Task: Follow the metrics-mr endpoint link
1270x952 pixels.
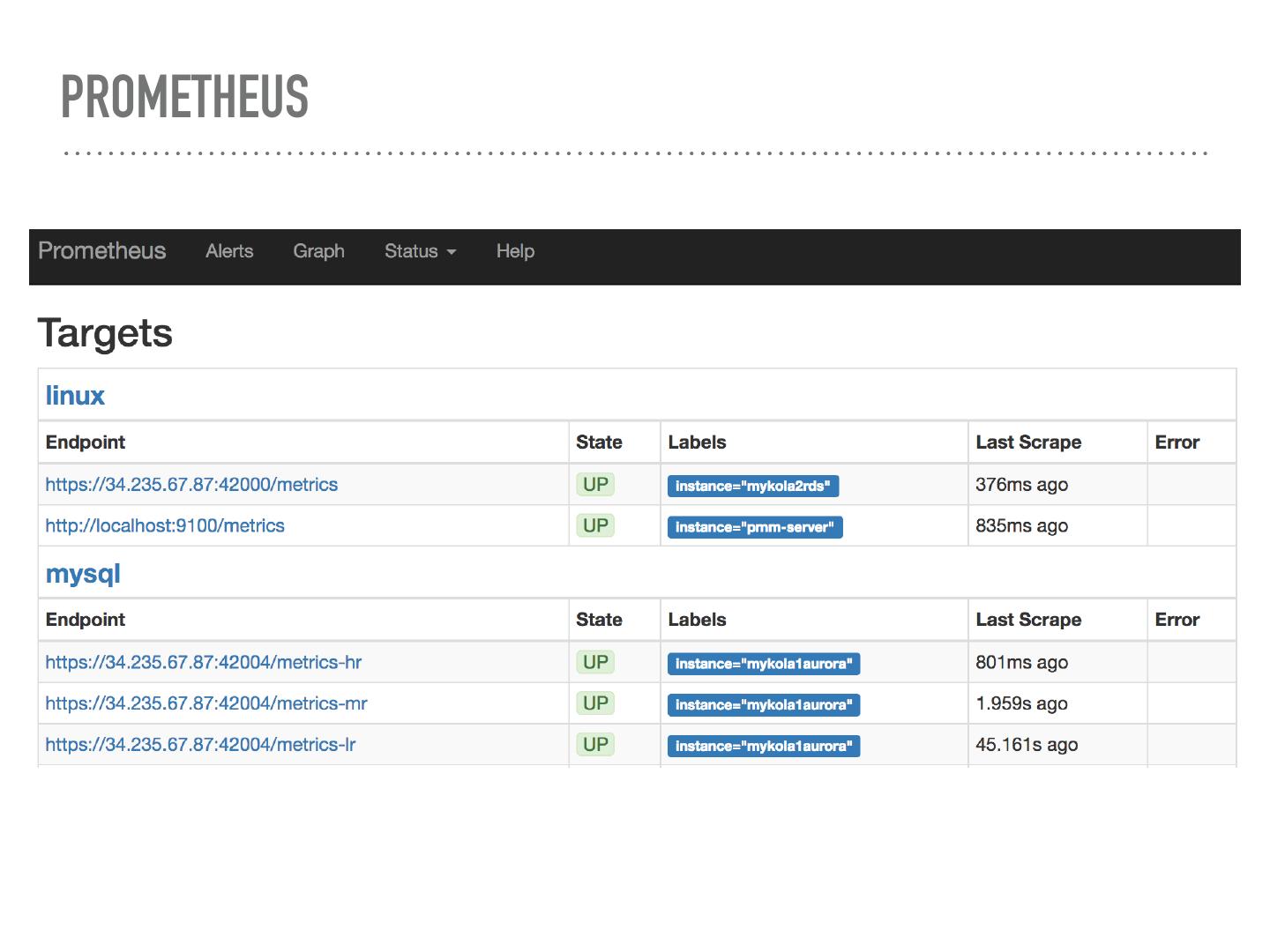Action: [205, 703]
